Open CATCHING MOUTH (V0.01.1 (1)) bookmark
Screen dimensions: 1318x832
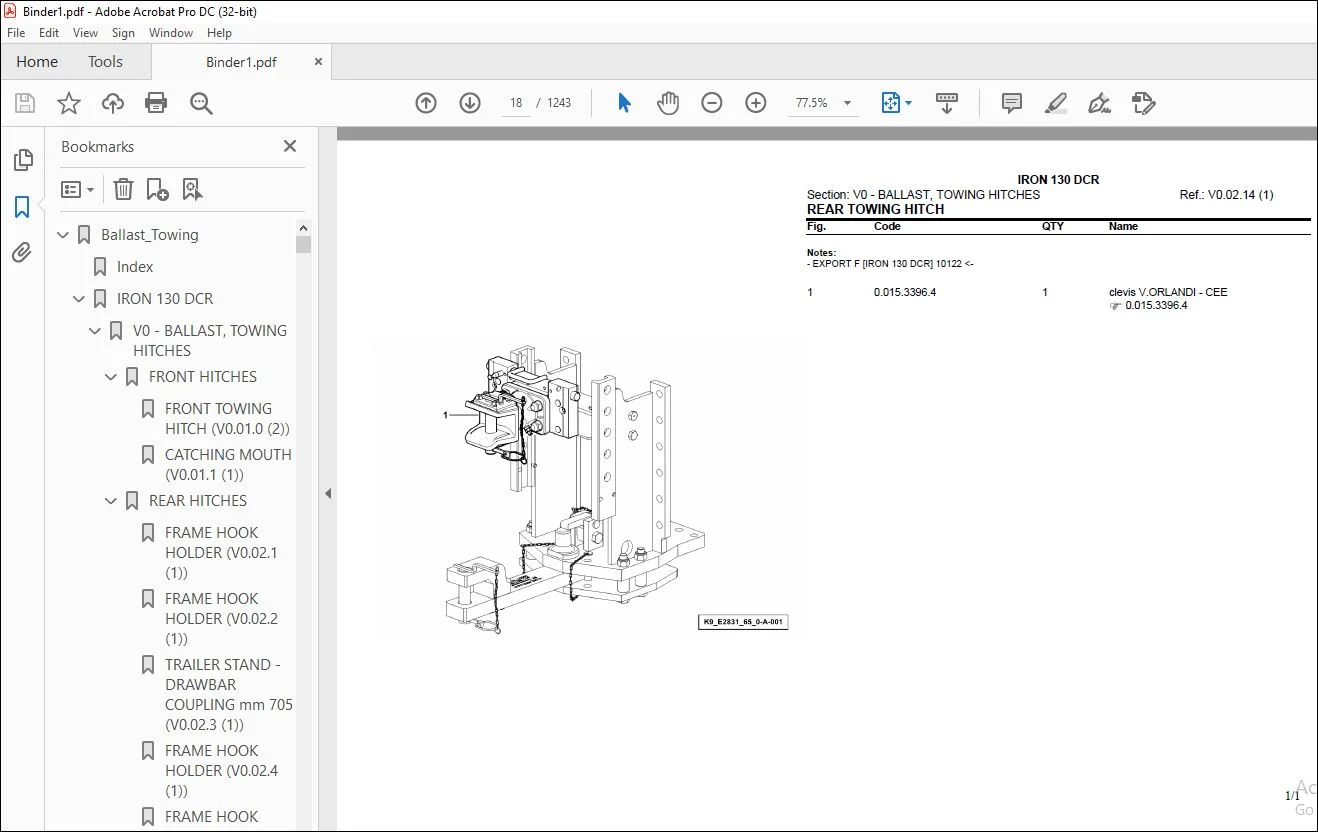pos(228,465)
